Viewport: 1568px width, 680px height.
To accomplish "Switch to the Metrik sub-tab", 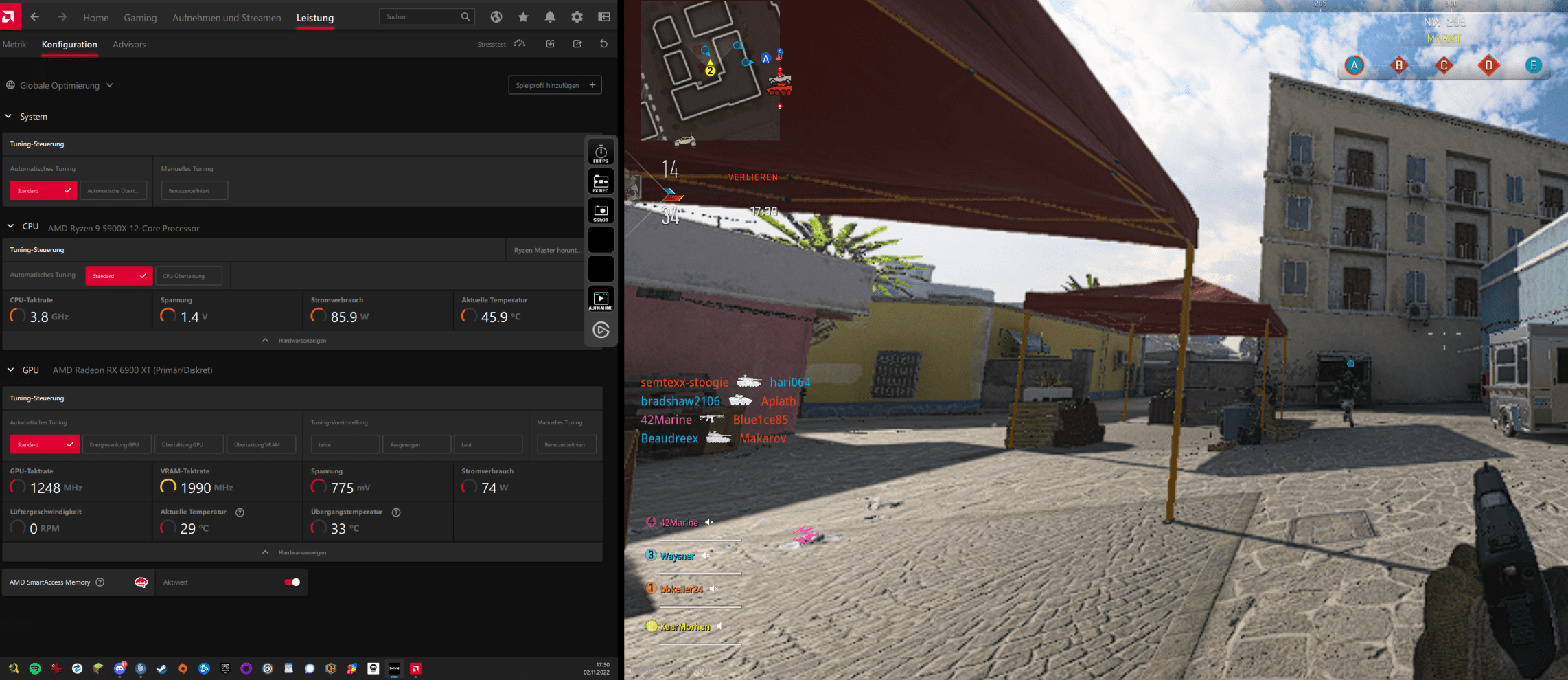I will [14, 45].
